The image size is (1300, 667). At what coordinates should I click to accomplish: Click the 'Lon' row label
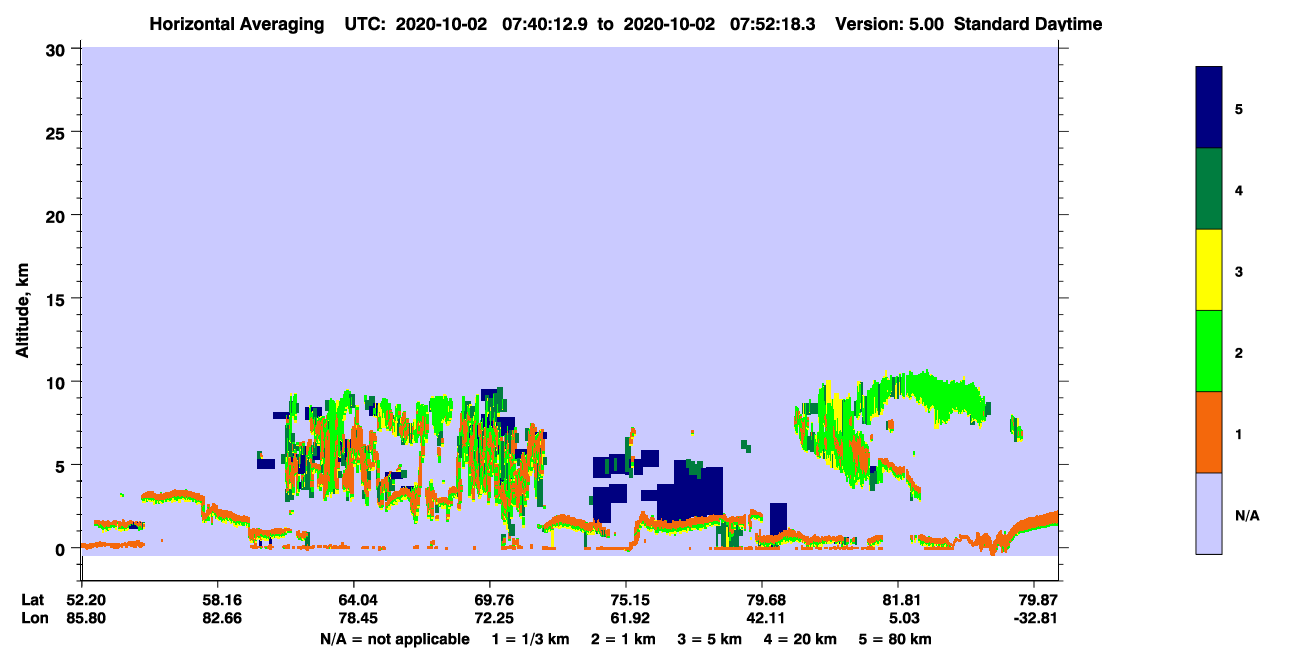(x=33, y=618)
